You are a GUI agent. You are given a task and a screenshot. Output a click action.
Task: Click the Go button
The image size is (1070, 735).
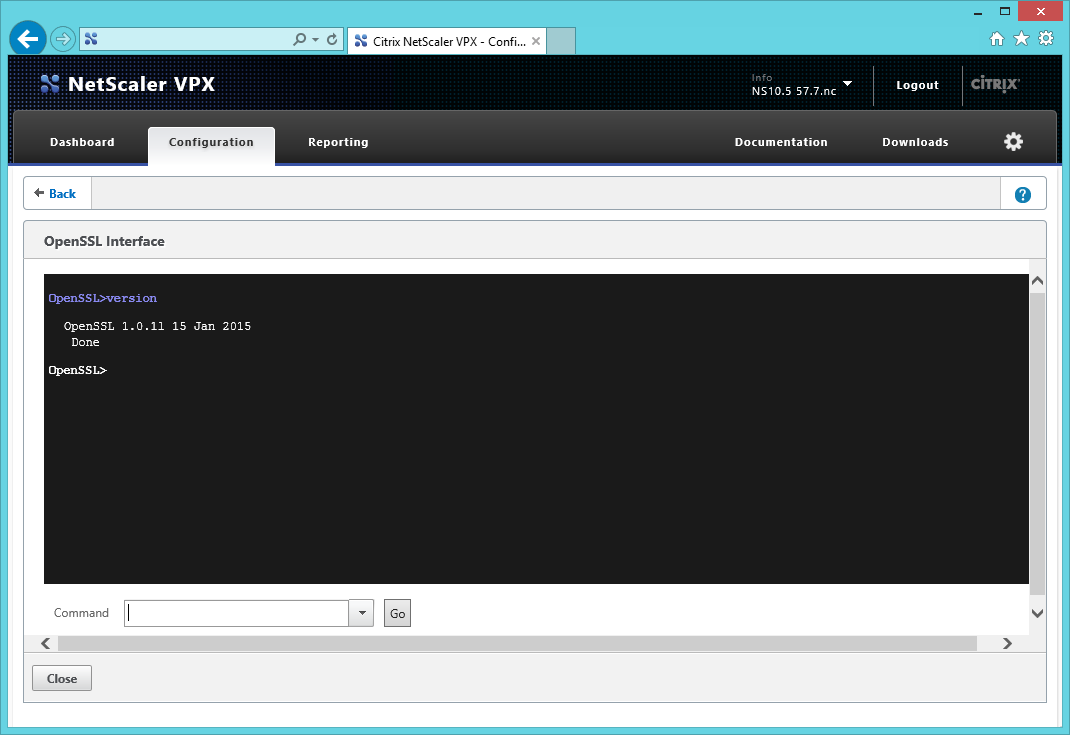397,613
